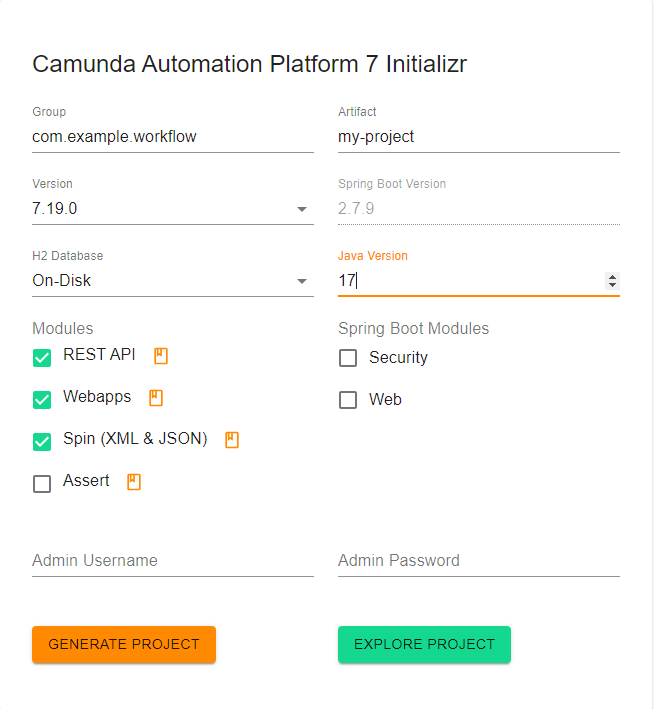Disable the Spin (XML & JSON) module
Screen dimensions: 654x709
(x=42, y=441)
